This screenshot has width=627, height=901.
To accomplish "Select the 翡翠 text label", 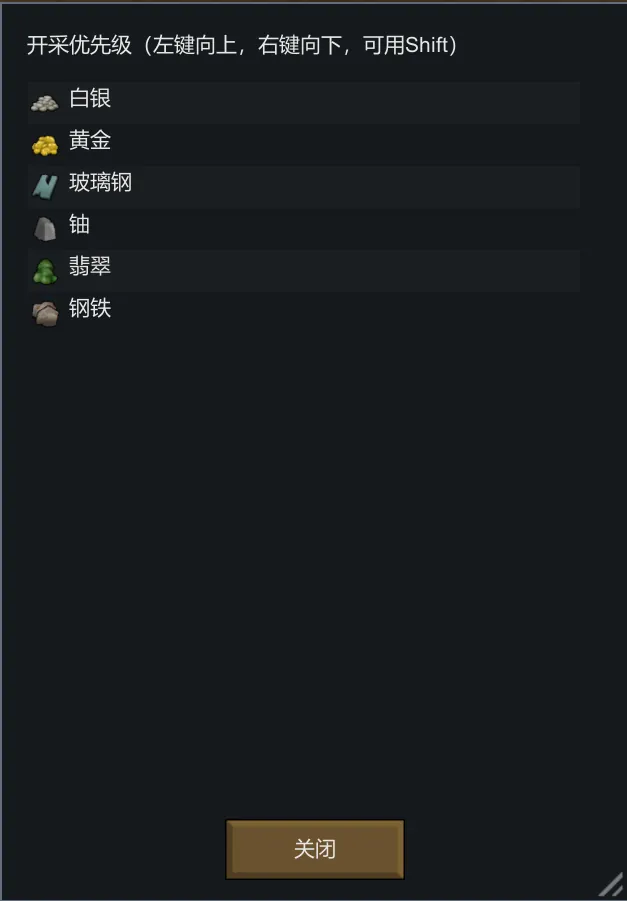I will coord(90,267).
